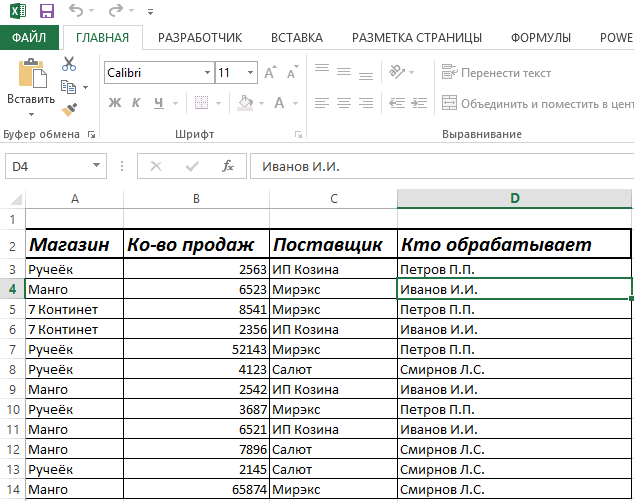Decrease the indent
Image resolution: width=634 pixels, height=501 pixels.
(397, 103)
